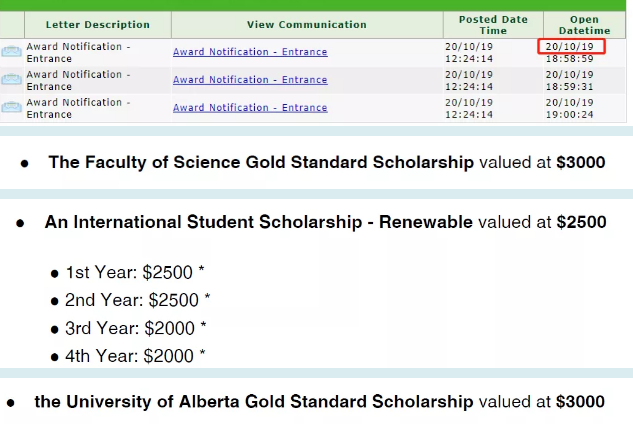Select the open datetime cell showing 19:00:24
This screenshot has width=633, height=424.
(570, 114)
